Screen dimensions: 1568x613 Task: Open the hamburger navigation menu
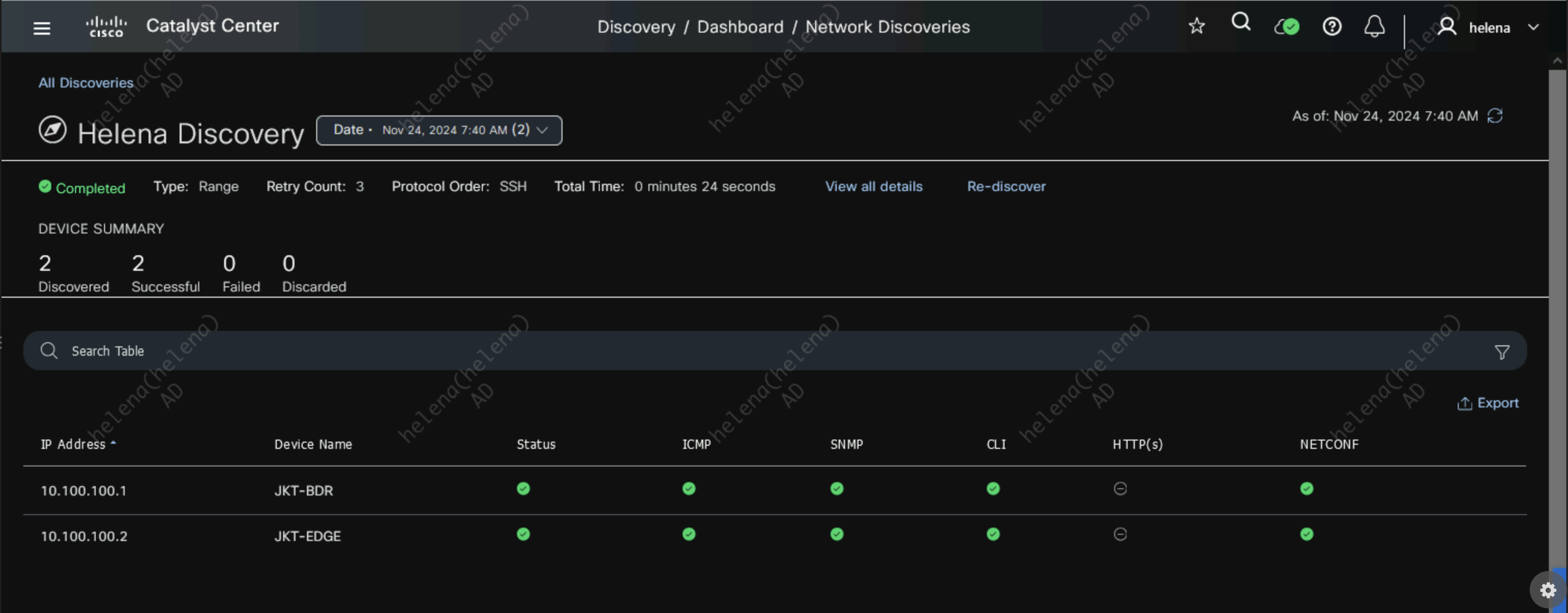coord(41,28)
